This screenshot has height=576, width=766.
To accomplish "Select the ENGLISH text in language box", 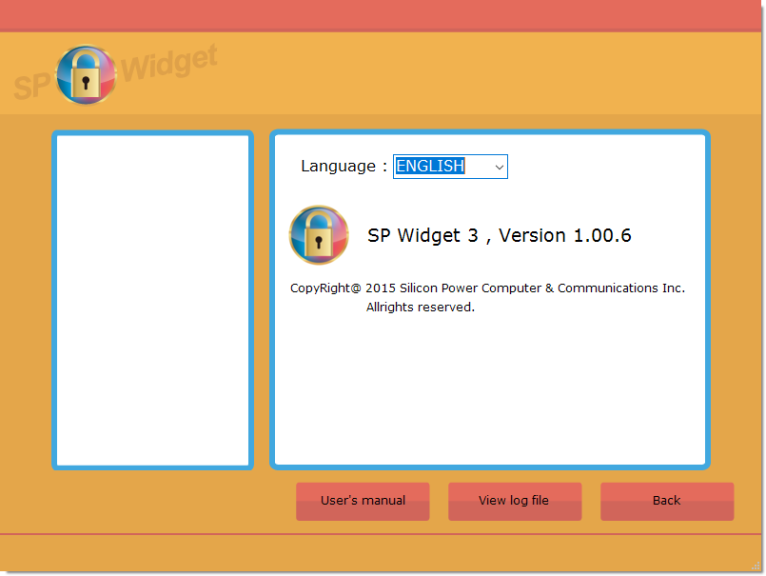I will tap(430, 166).
